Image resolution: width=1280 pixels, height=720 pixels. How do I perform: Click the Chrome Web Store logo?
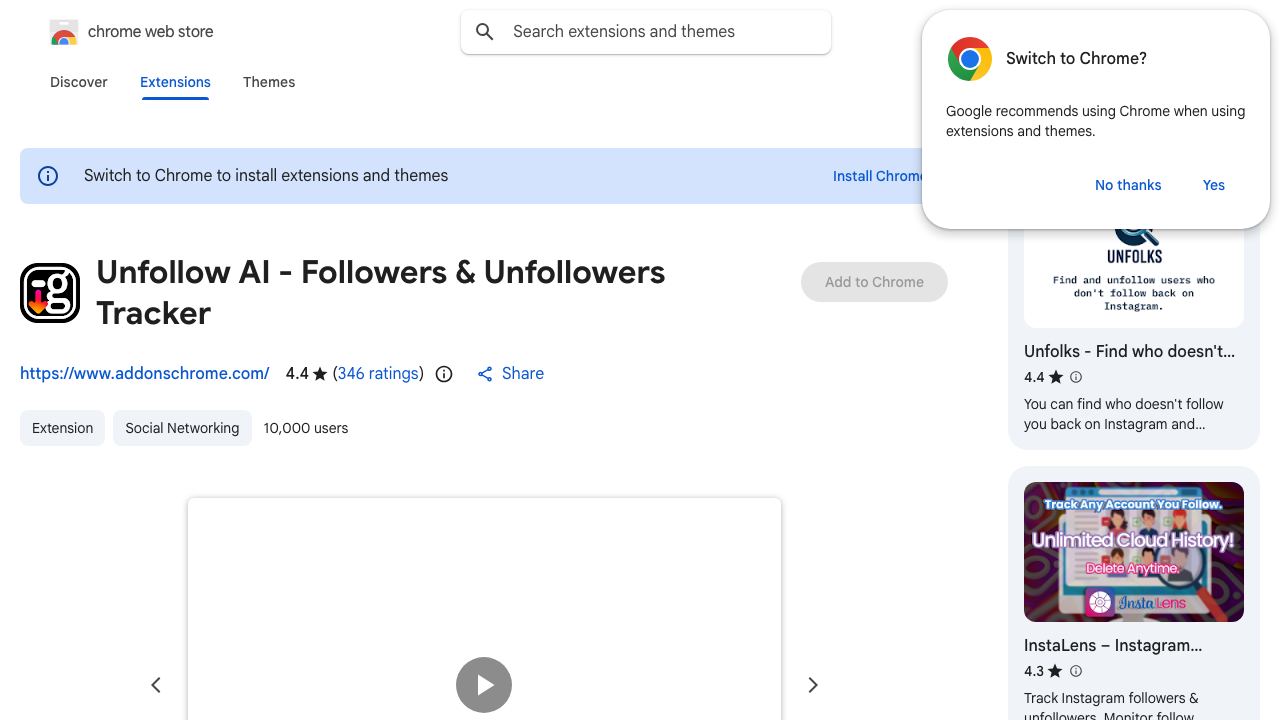(64, 33)
